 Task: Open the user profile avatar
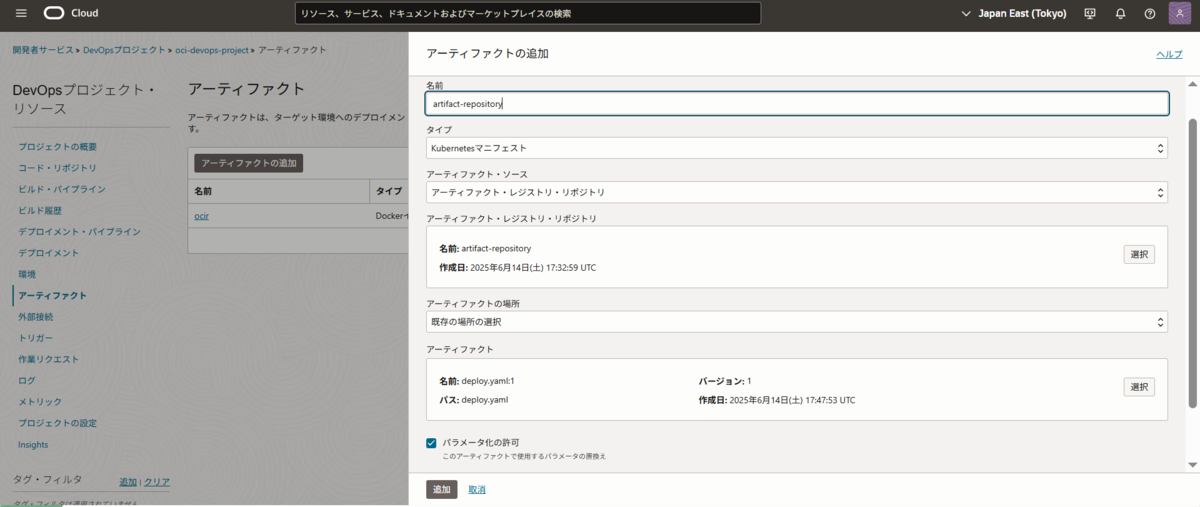(x=1179, y=13)
